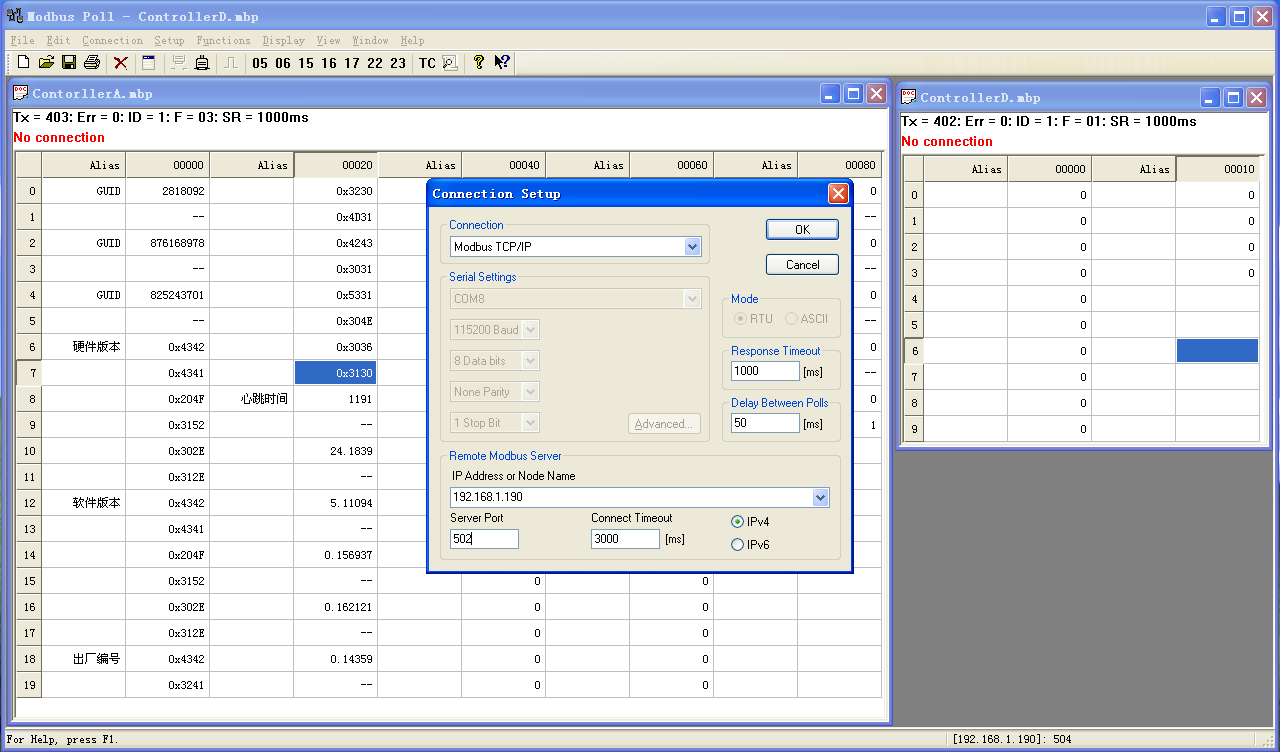Select the RTU mode radio button
This screenshot has height=752, width=1280.
click(741, 319)
